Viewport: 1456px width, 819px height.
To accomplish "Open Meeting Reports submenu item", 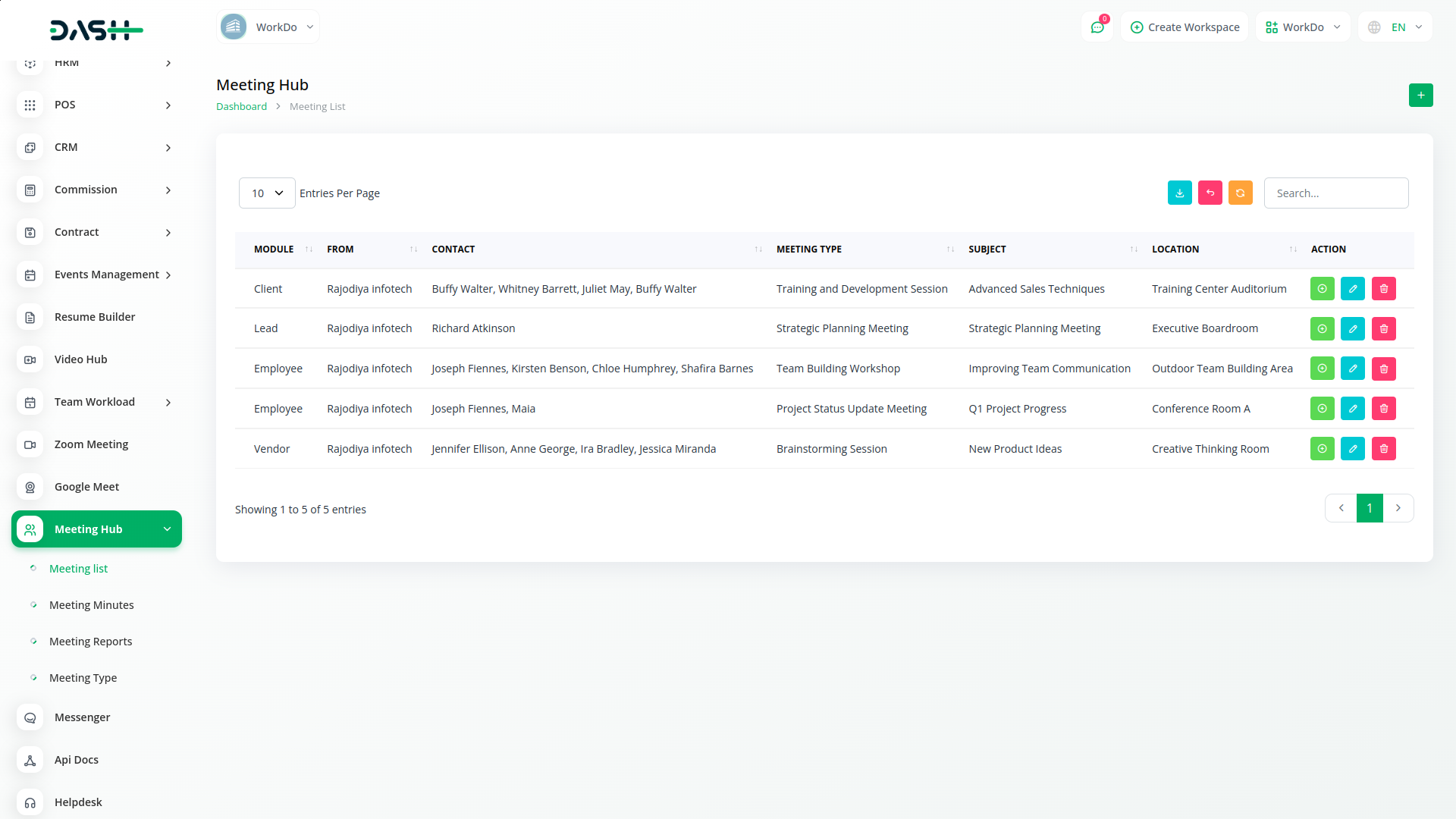I will pyautogui.click(x=90, y=642).
